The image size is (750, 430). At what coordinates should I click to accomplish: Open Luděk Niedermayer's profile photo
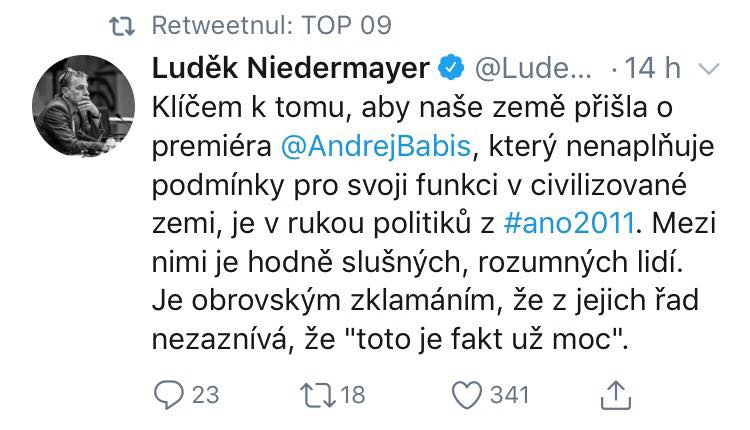(83, 106)
